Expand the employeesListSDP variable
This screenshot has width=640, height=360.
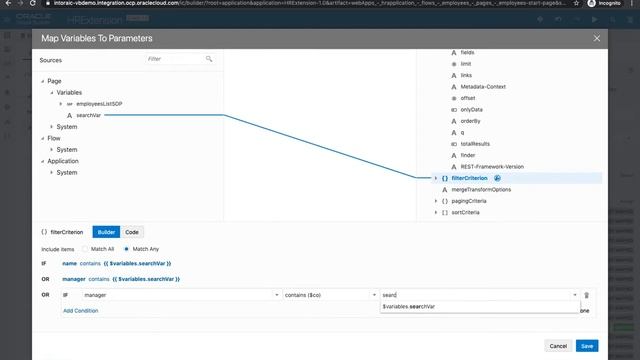click(61, 104)
